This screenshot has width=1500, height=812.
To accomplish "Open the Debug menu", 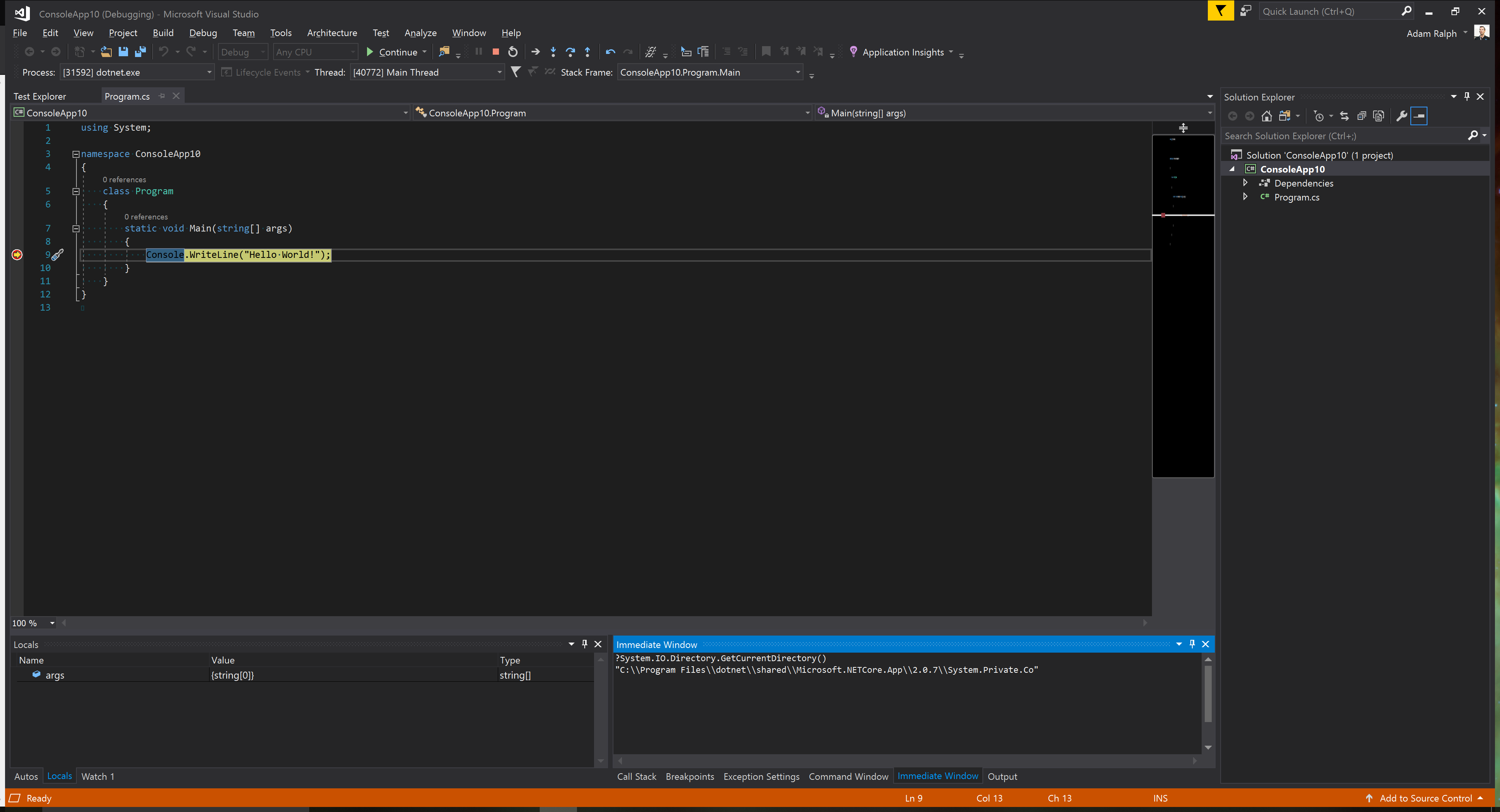I will coord(203,33).
